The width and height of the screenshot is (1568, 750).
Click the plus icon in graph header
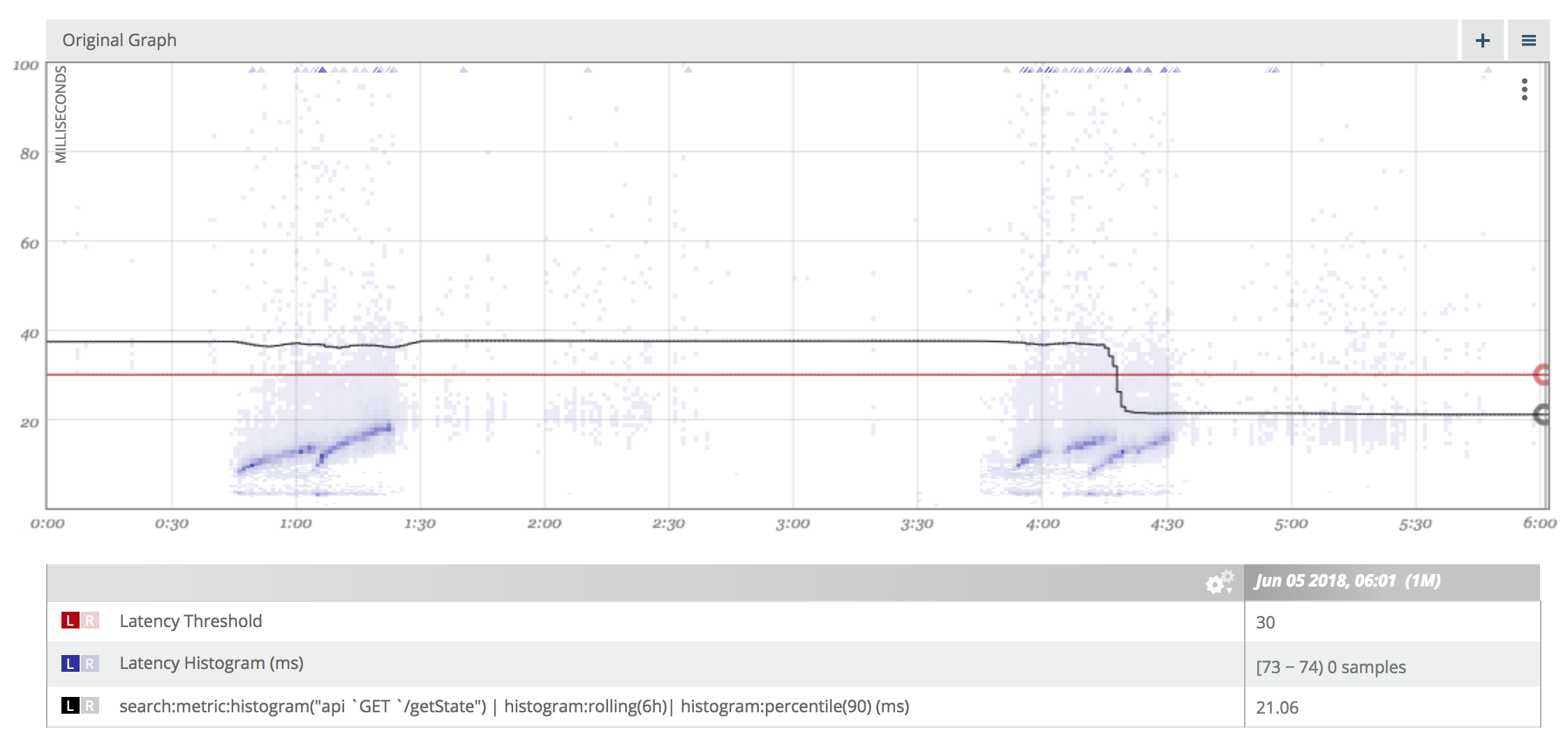[1483, 41]
